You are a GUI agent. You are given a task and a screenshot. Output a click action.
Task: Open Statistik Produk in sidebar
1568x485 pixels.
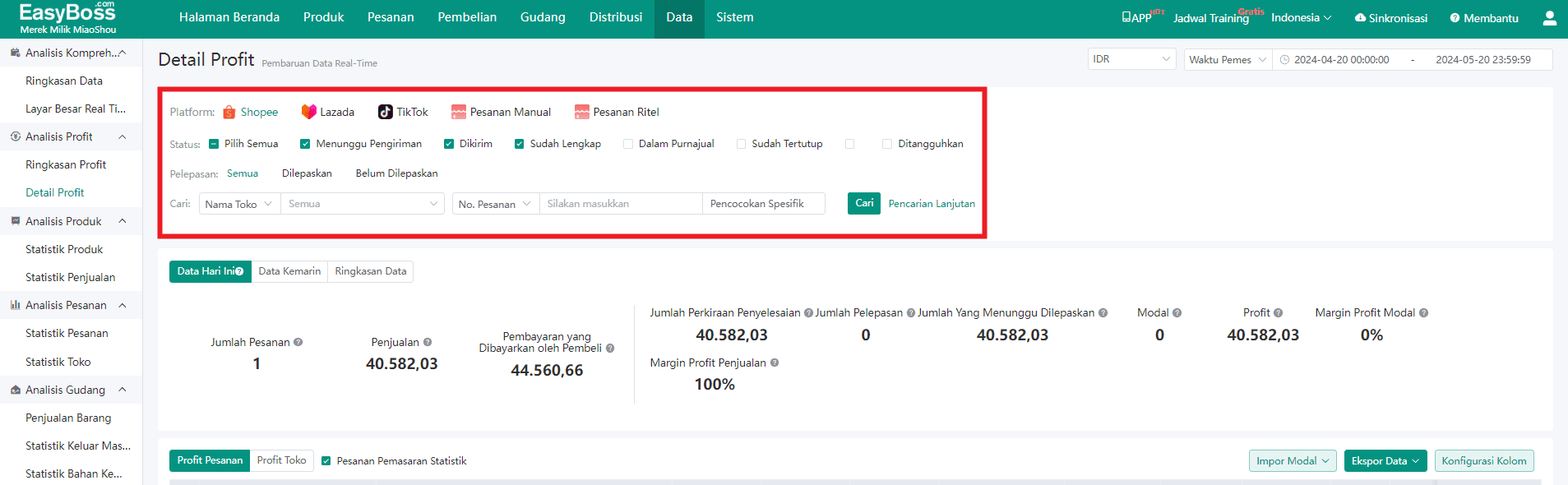click(64, 249)
